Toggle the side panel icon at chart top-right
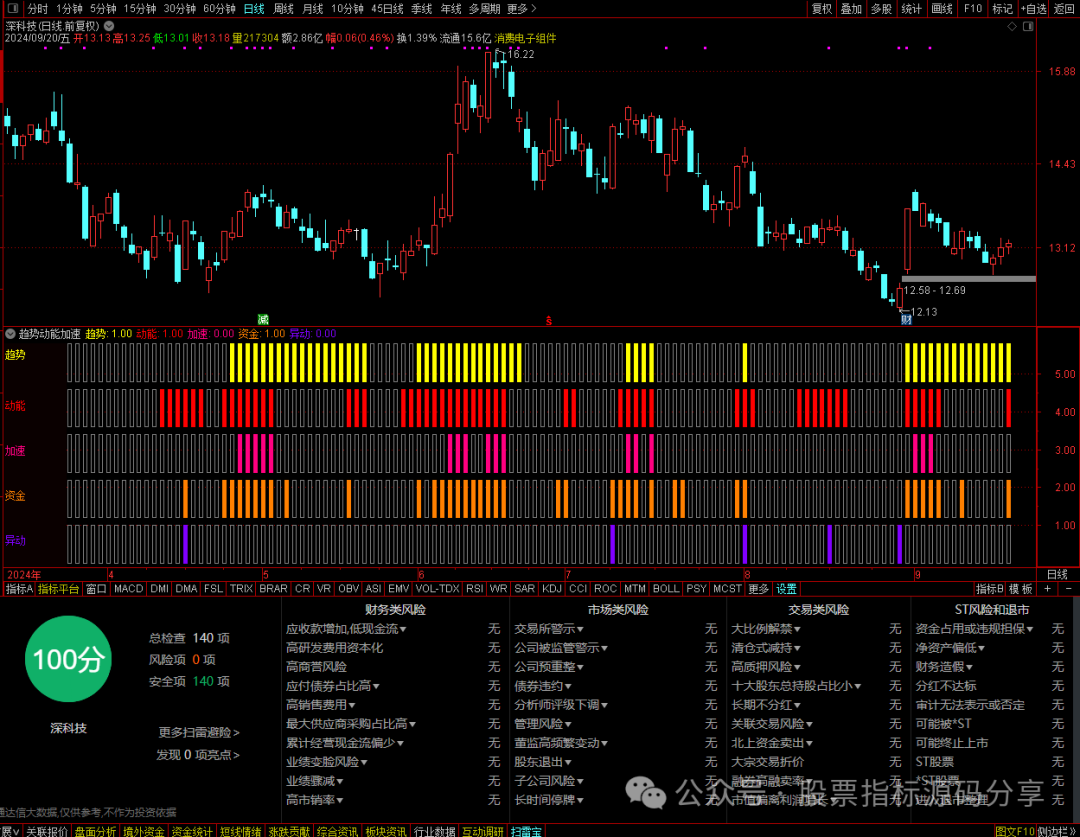Image resolution: width=1080 pixels, height=837 pixels. tap(1028, 26)
